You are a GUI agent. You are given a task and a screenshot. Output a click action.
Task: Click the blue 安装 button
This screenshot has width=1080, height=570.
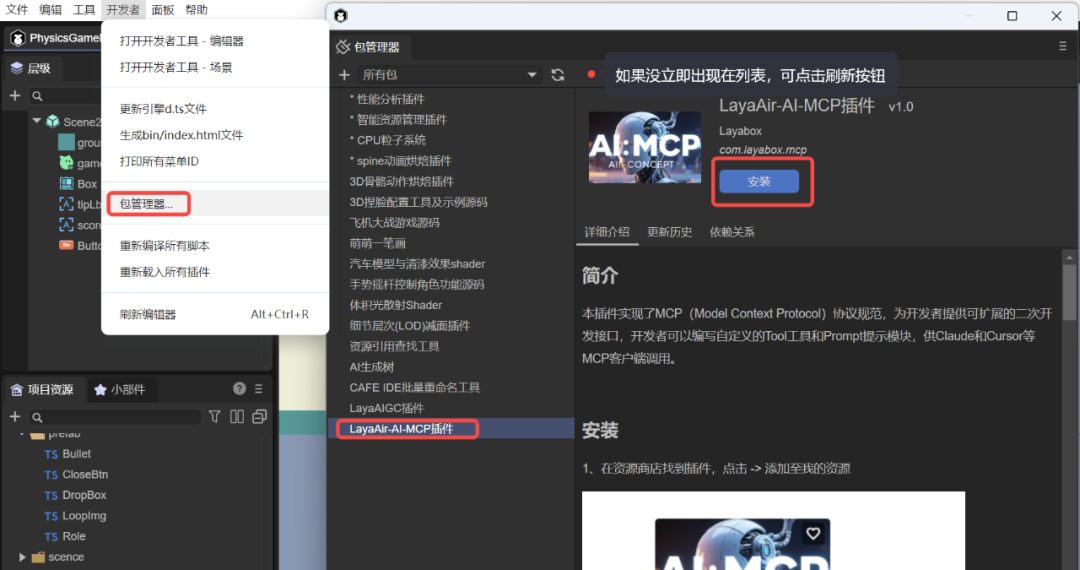click(x=759, y=182)
